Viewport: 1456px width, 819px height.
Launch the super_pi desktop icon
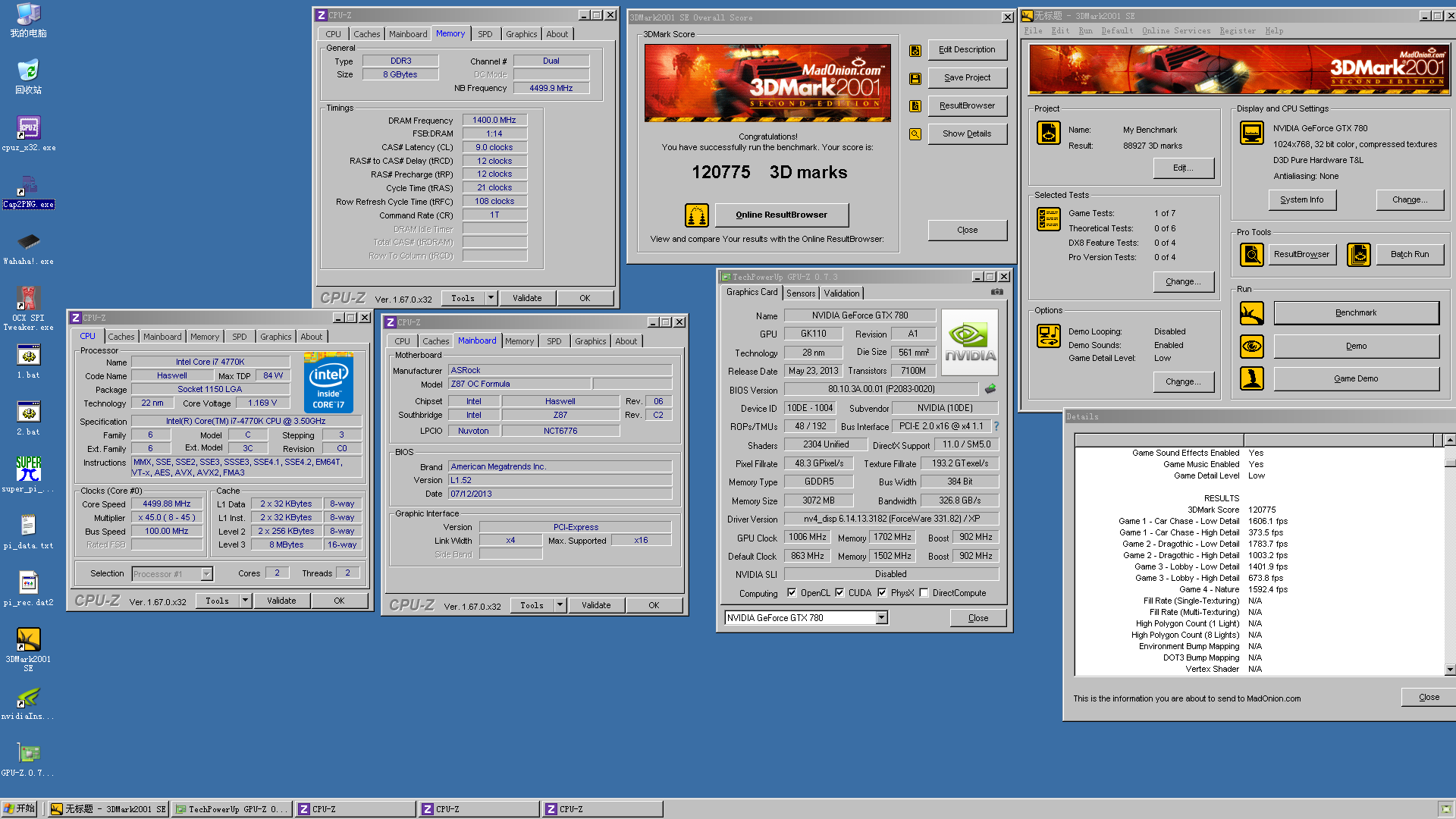tap(28, 475)
